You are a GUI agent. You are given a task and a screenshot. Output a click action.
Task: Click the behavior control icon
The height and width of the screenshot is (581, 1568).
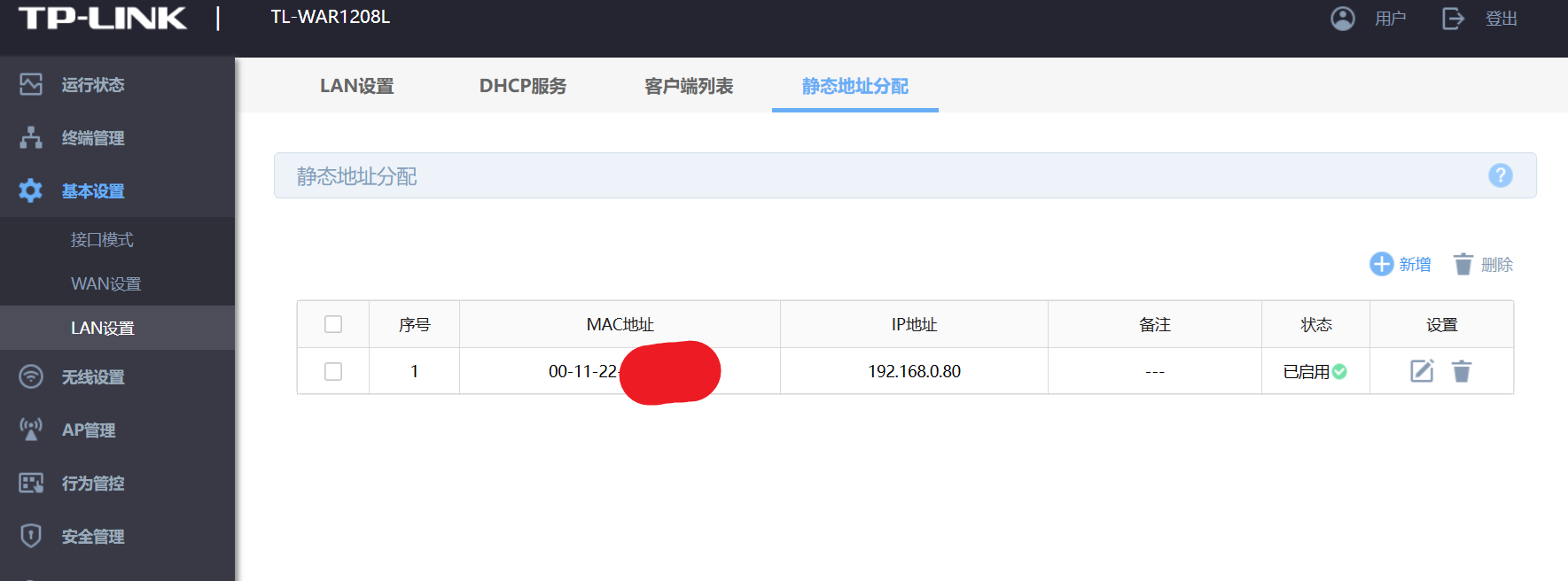click(x=31, y=483)
